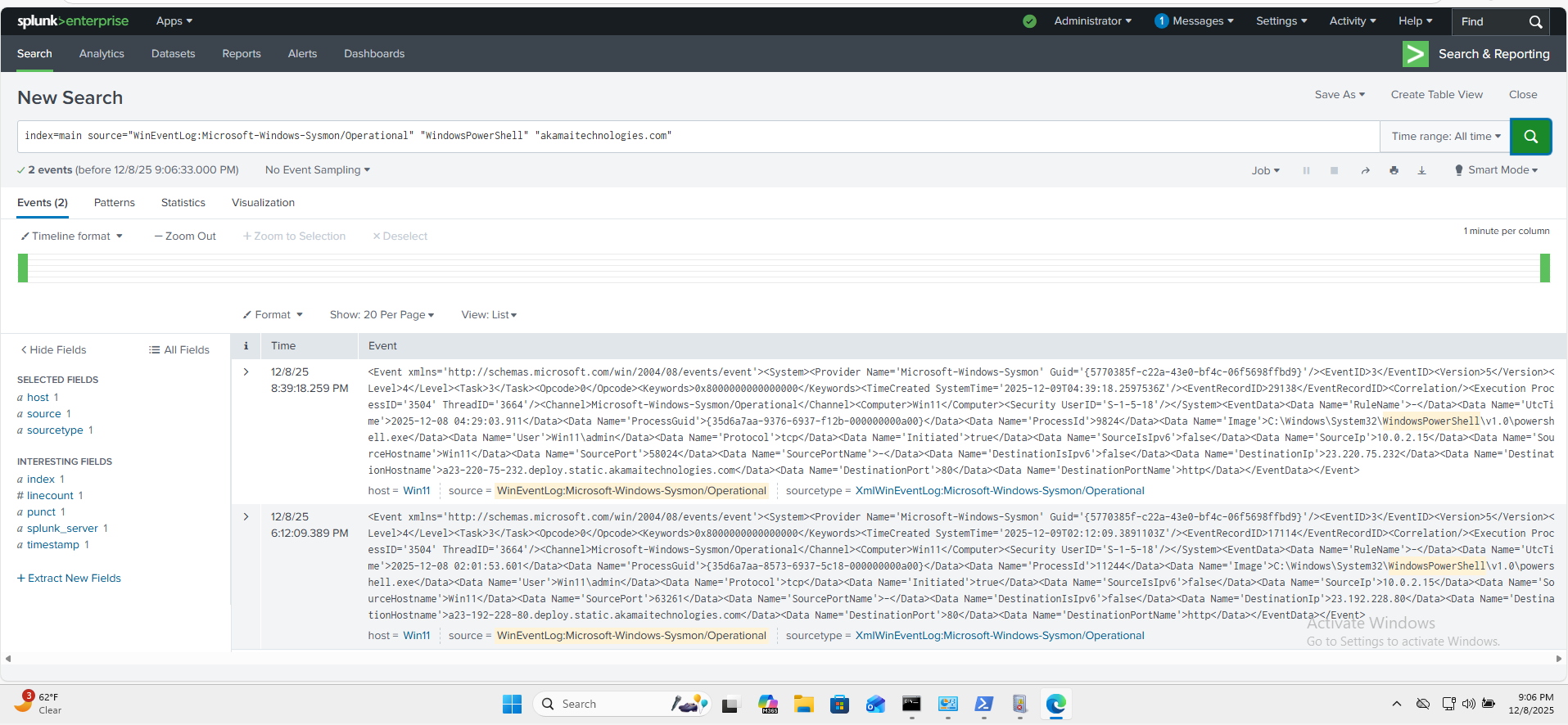Click the linecount interesting field
Image resolution: width=1568 pixels, height=725 pixels.
[x=50, y=496]
